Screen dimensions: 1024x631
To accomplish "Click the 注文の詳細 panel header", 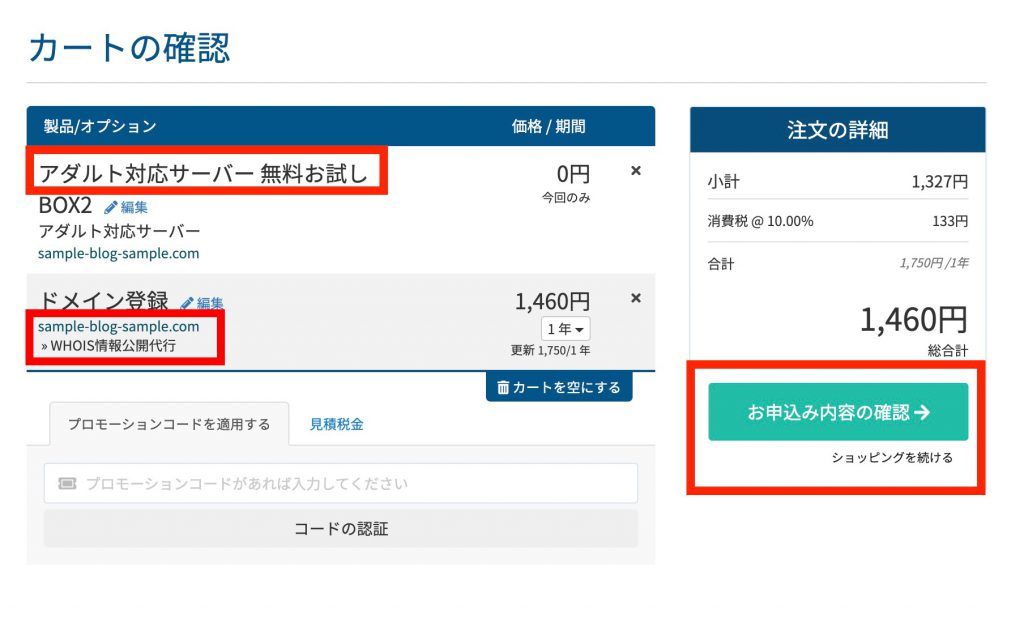I will tap(837, 130).
